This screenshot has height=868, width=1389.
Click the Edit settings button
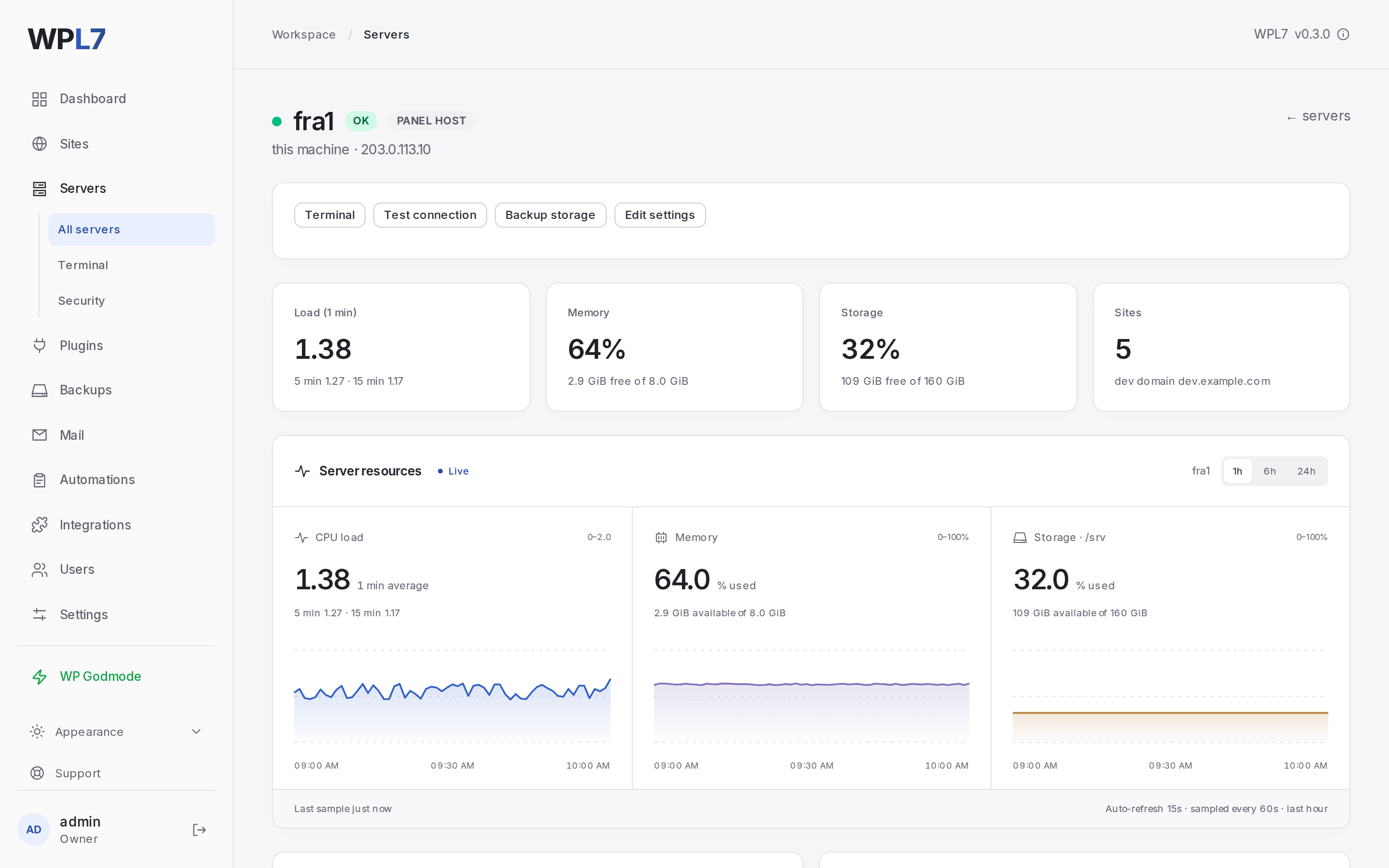pos(659,215)
